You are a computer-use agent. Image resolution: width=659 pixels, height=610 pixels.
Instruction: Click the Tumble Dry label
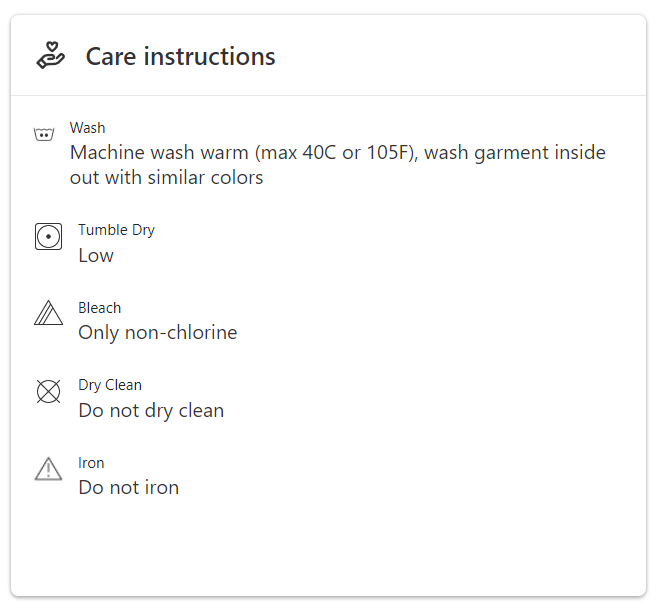click(116, 230)
